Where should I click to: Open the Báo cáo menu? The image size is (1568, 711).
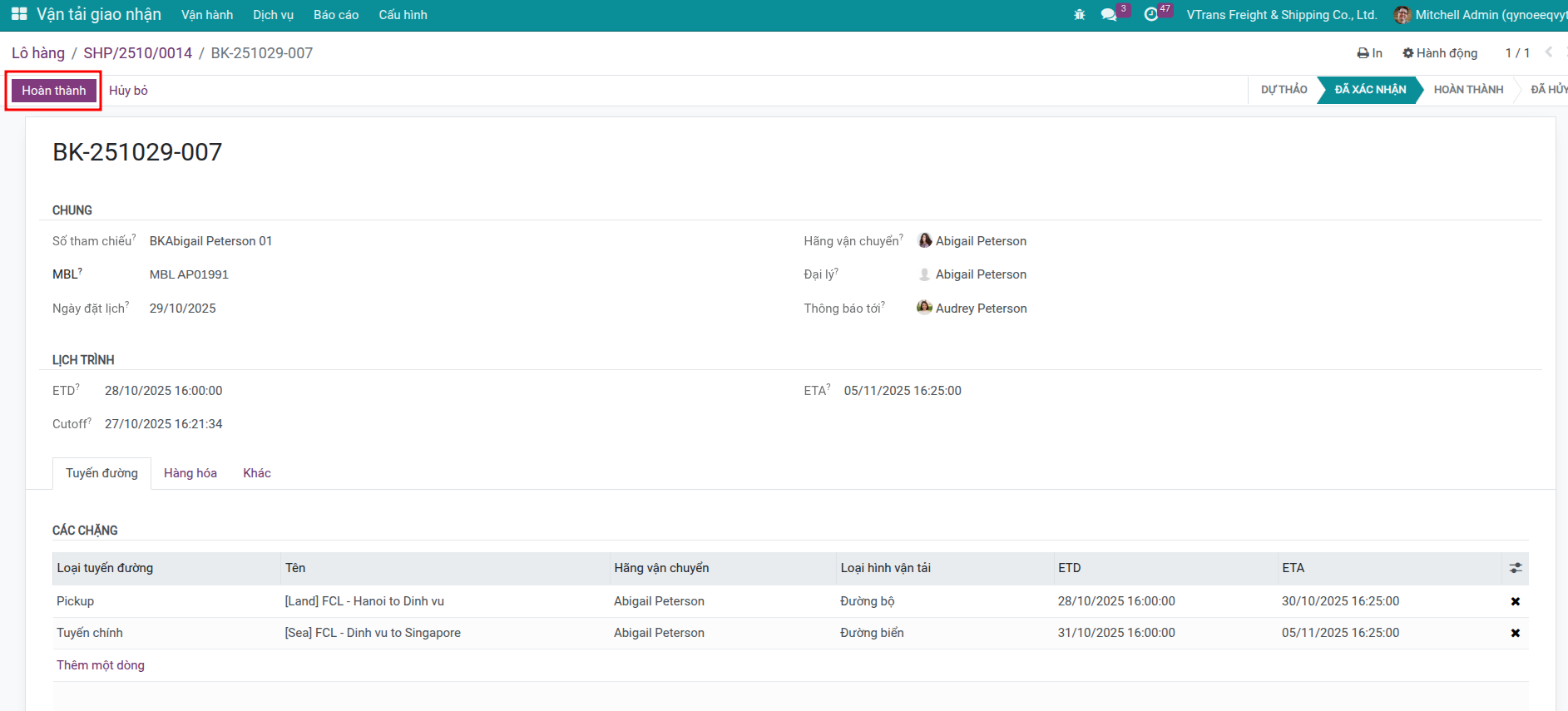pyautogui.click(x=336, y=15)
